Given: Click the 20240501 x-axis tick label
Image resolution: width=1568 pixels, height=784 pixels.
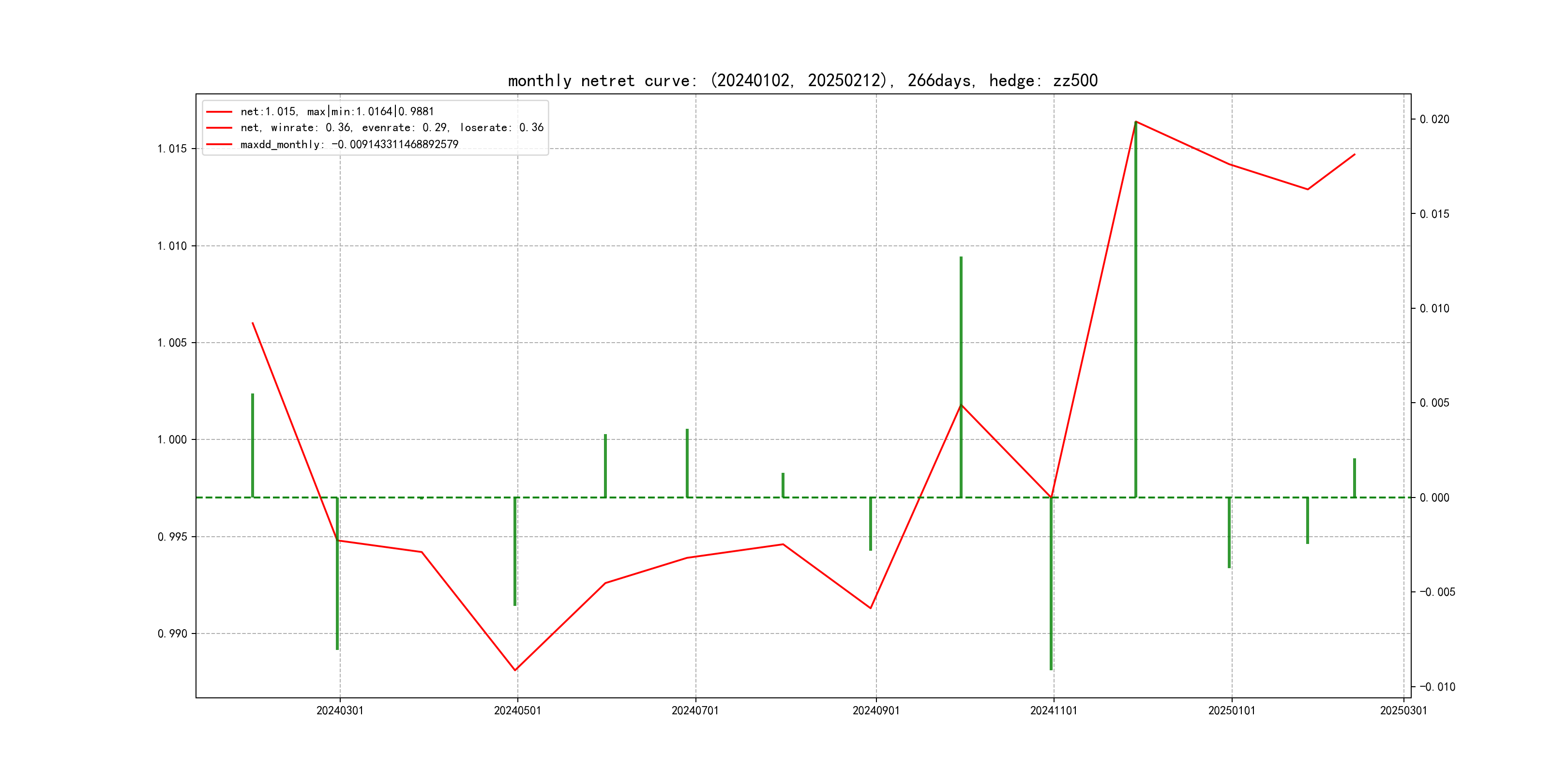Looking at the screenshot, I should [517, 710].
